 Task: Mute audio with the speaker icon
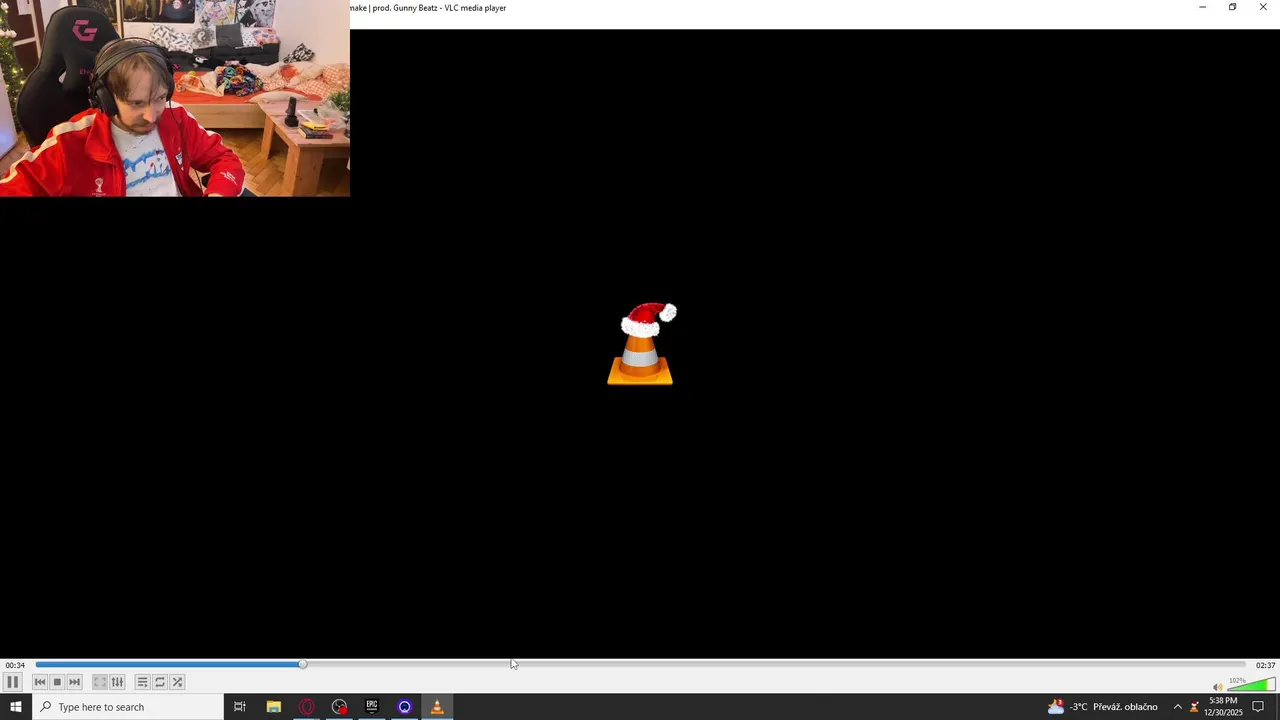click(1217, 687)
